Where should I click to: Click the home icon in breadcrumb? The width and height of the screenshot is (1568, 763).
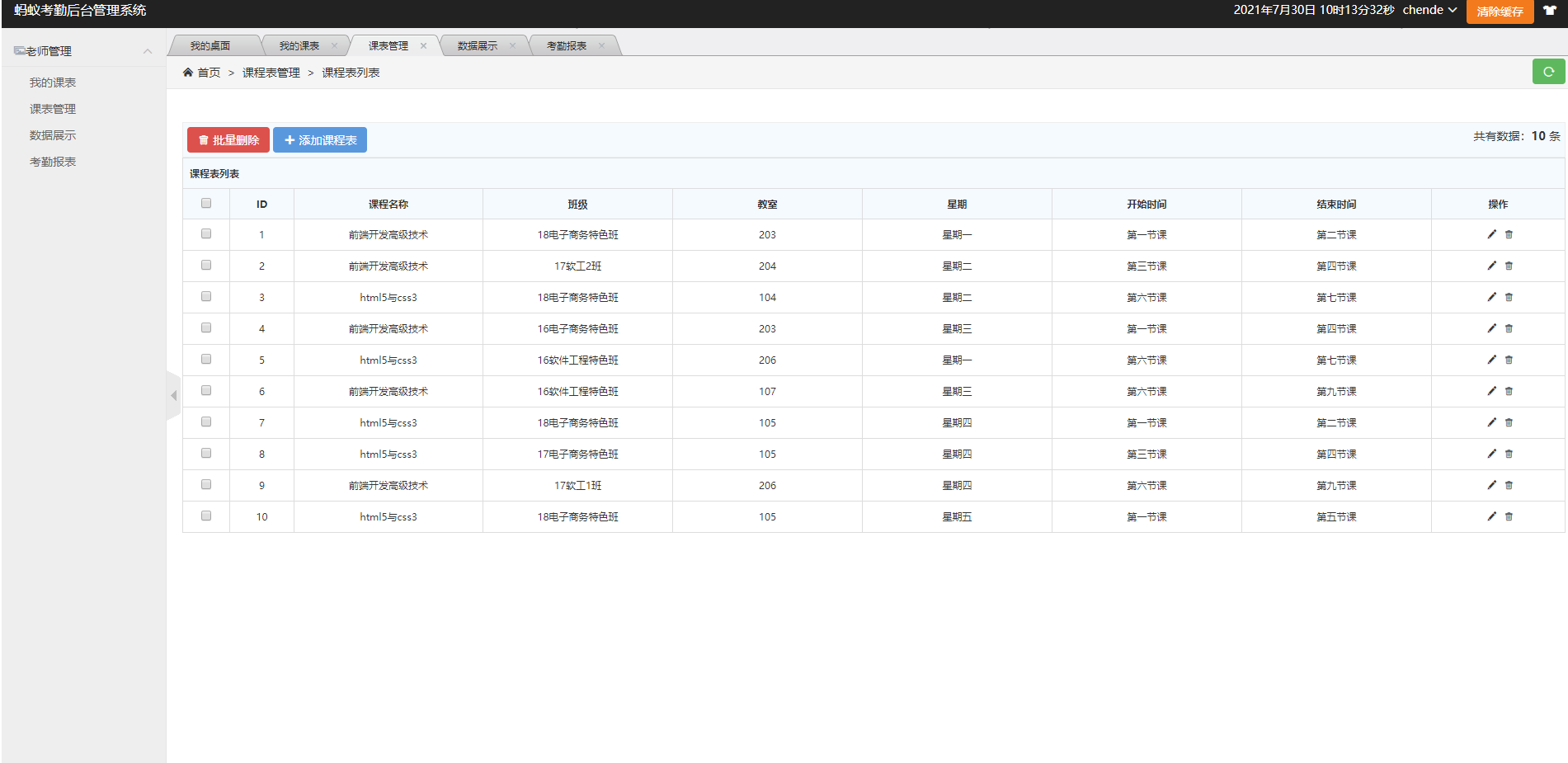(x=188, y=73)
